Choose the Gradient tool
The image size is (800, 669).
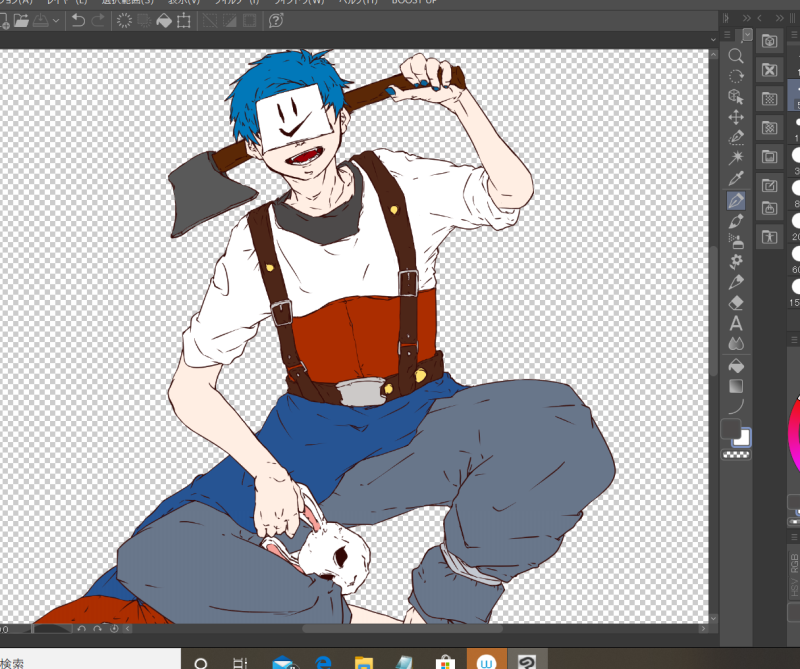coord(736,385)
